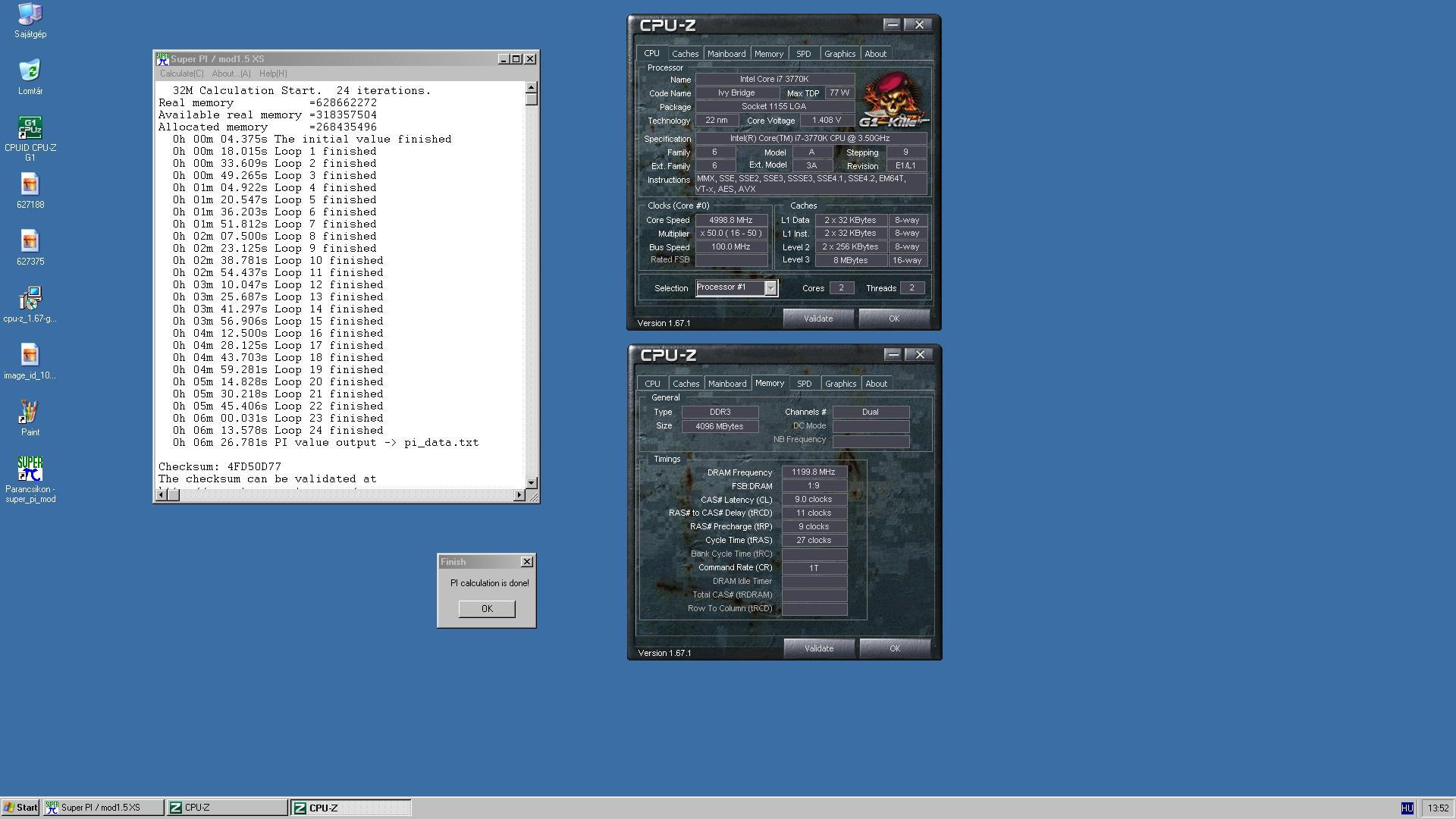This screenshot has width=1456, height=819.
Task: Open About tab in bottom CPU-Z
Action: (x=877, y=384)
